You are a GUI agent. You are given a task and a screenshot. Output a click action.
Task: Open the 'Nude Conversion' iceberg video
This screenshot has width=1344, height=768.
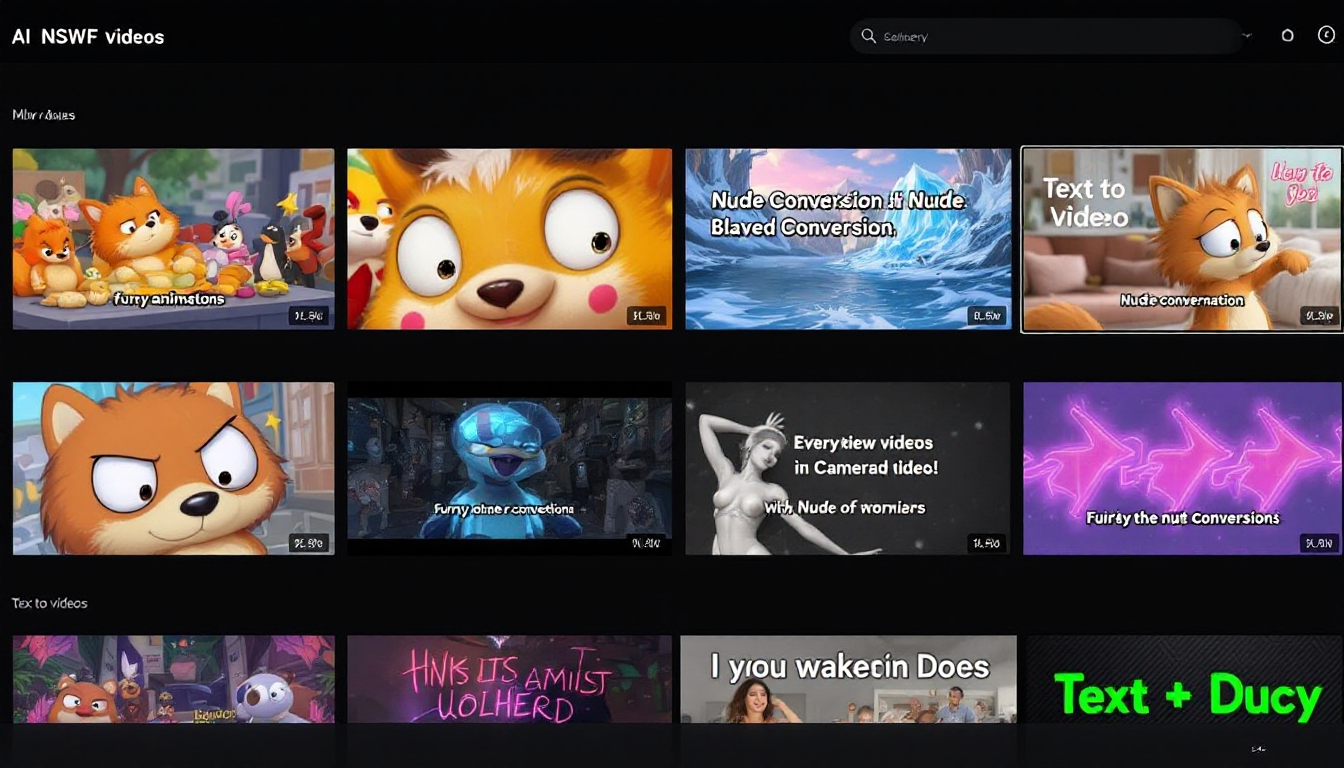click(x=847, y=238)
